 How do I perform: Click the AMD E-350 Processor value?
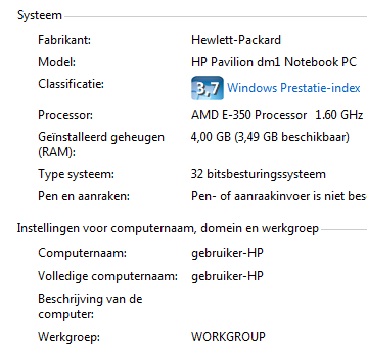click(x=277, y=115)
